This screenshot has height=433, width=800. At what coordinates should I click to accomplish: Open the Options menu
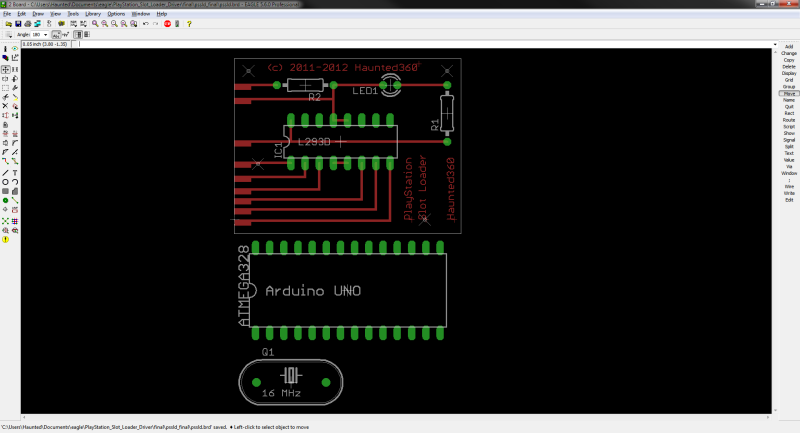[x=116, y=14]
